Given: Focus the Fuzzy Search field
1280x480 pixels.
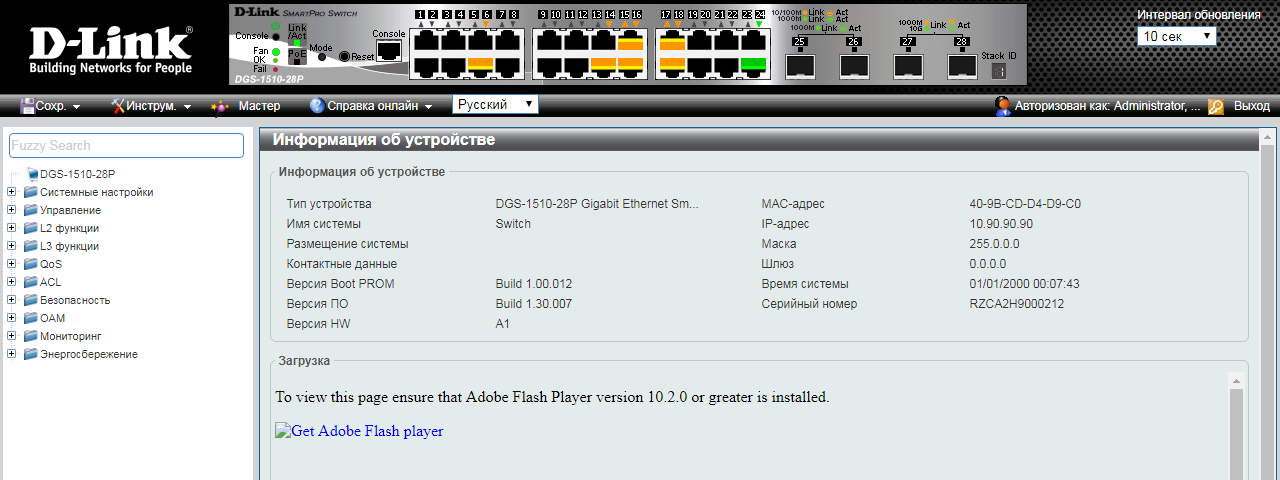Looking at the screenshot, I should pyautogui.click(x=126, y=145).
